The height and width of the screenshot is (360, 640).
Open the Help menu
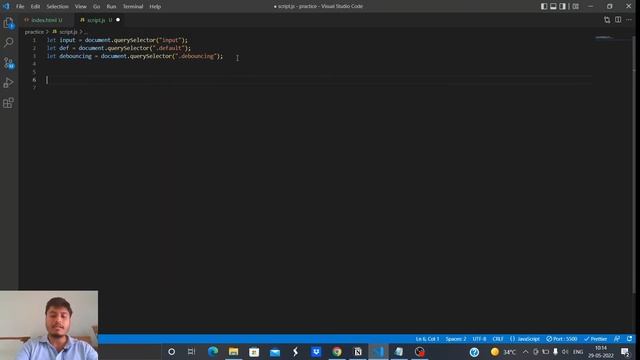[x=155, y=7]
